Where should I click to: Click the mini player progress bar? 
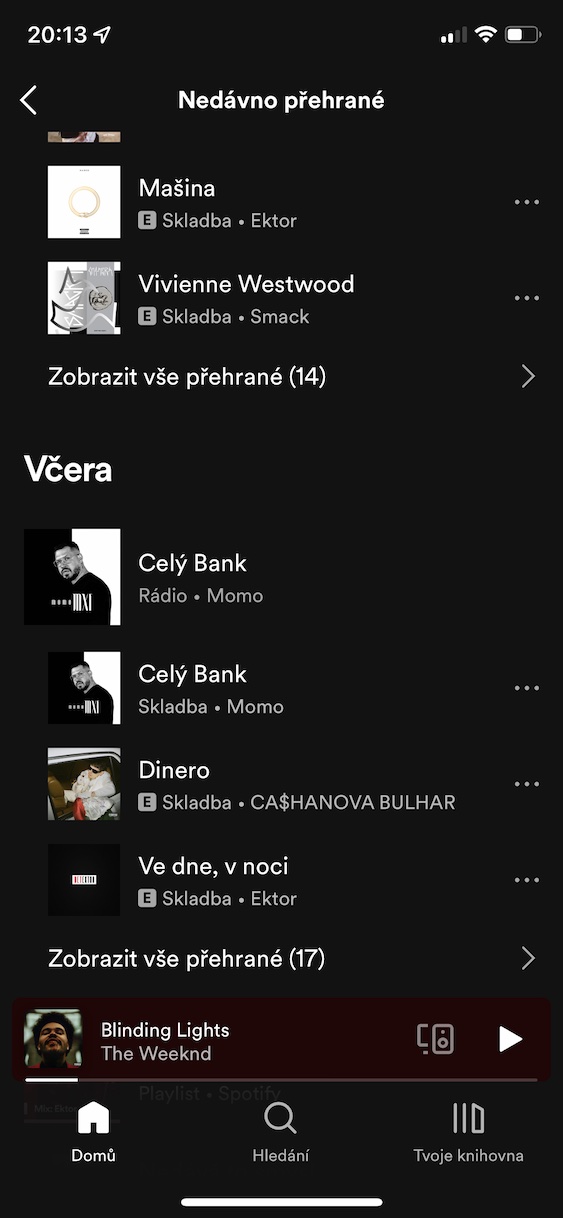point(281,1080)
